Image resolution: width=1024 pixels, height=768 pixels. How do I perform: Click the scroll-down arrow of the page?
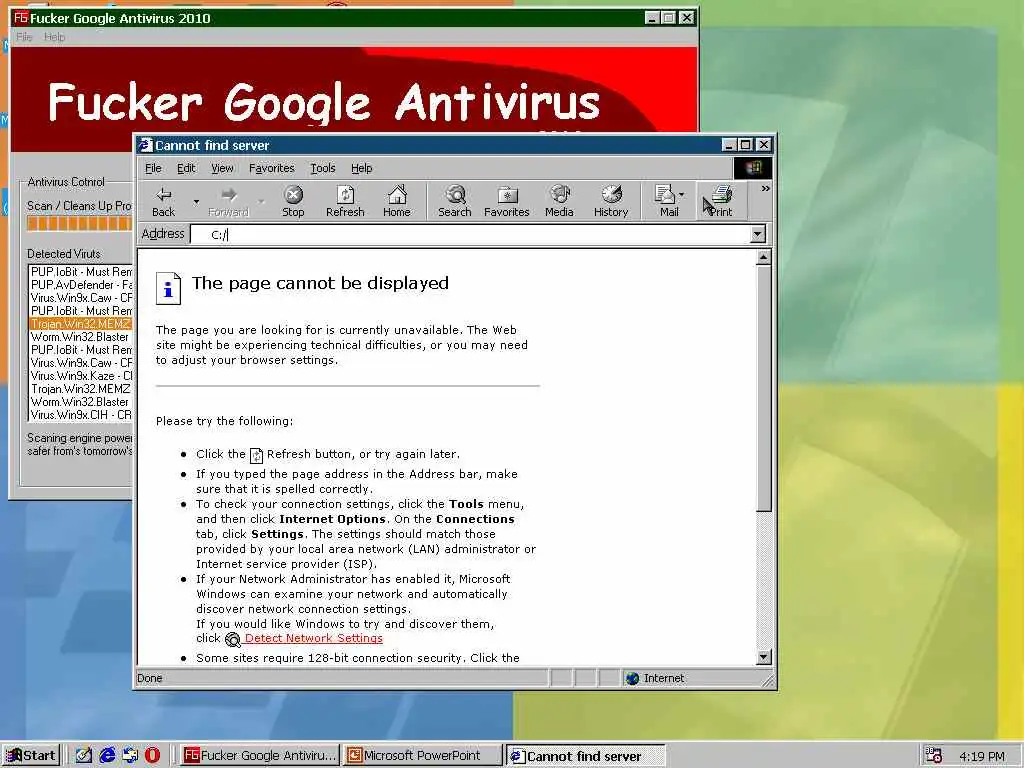pyautogui.click(x=763, y=657)
